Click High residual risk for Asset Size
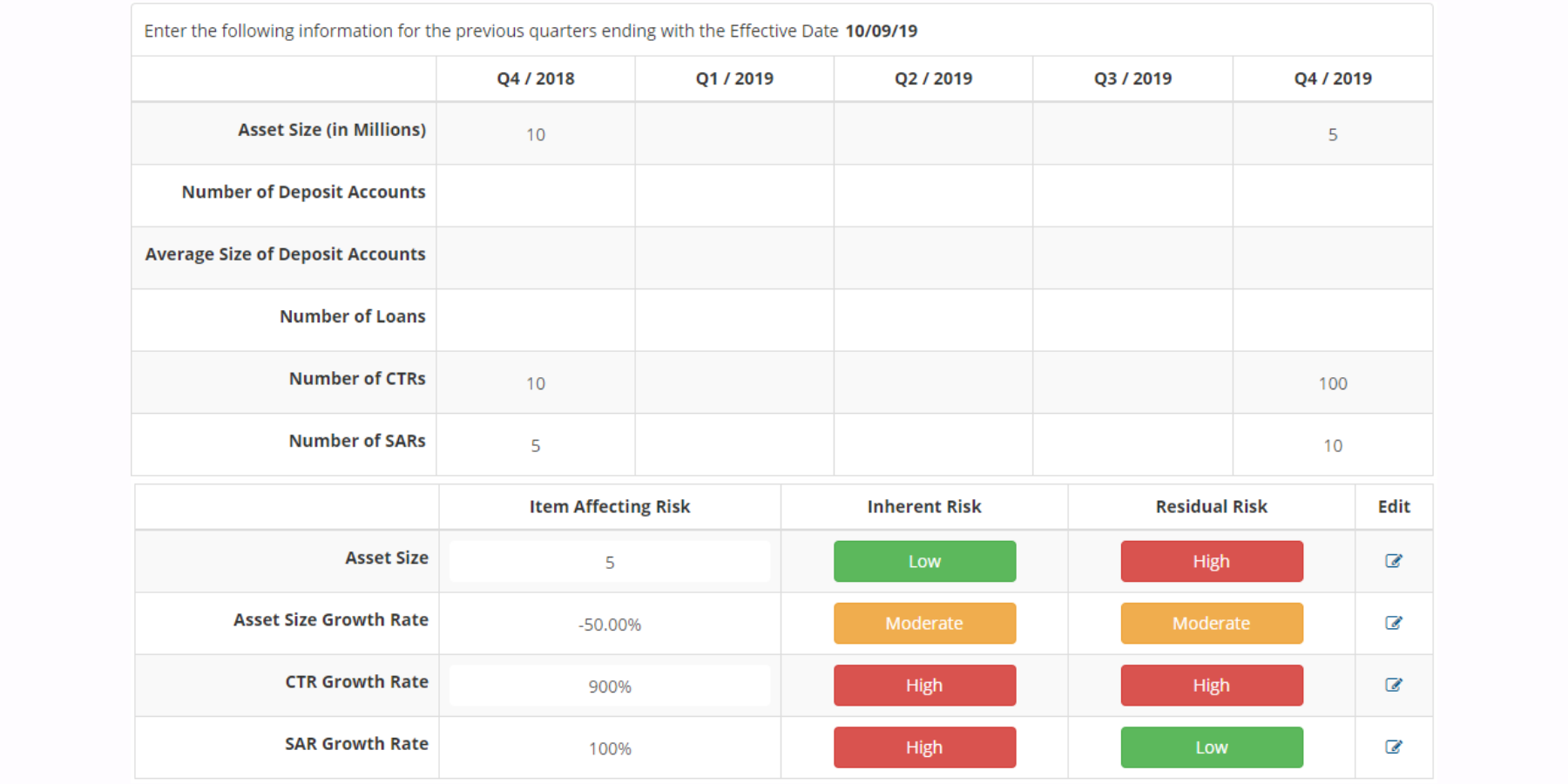The width and height of the screenshot is (1568, 784). 1212,561
